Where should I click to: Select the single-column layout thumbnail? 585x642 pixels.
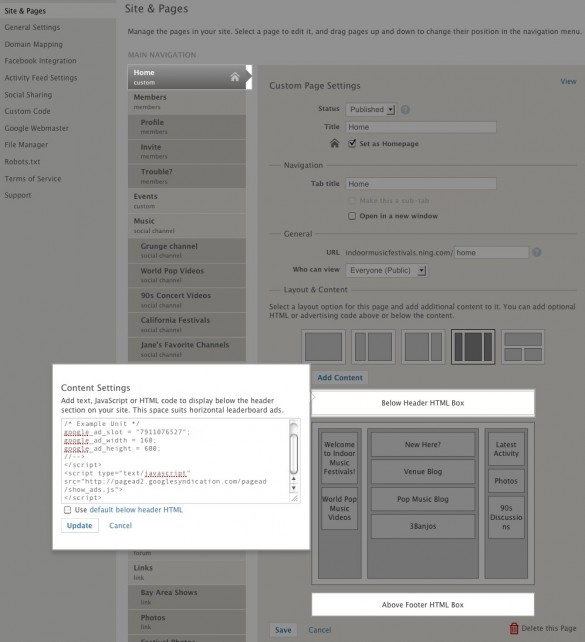tap(323, 347)
